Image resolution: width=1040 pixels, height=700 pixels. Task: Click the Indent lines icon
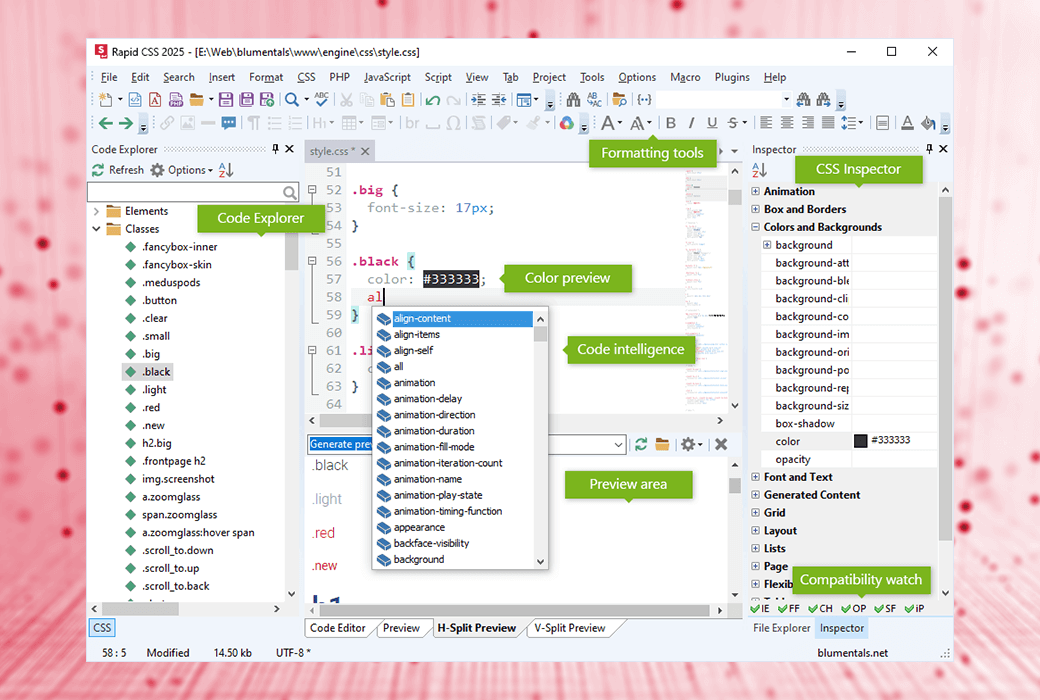tap(478, 100)
